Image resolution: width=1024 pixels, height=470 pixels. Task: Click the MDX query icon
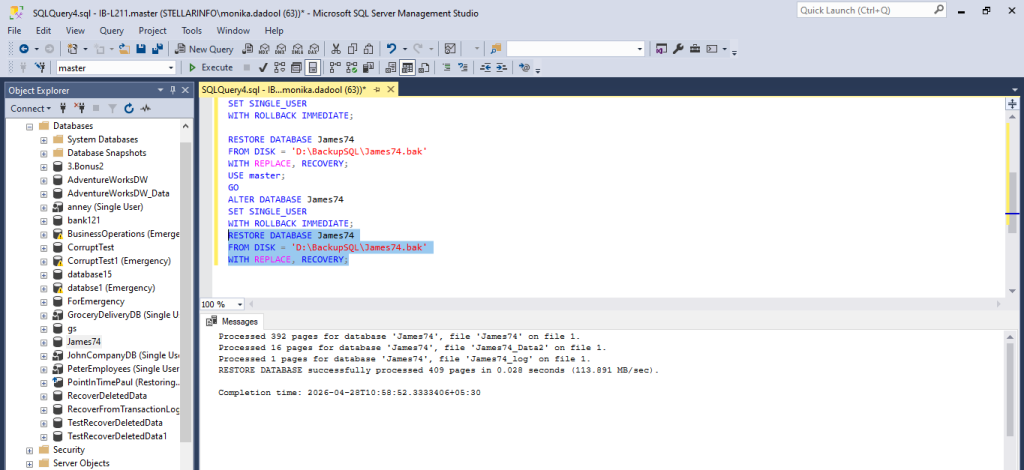(264, 49)
